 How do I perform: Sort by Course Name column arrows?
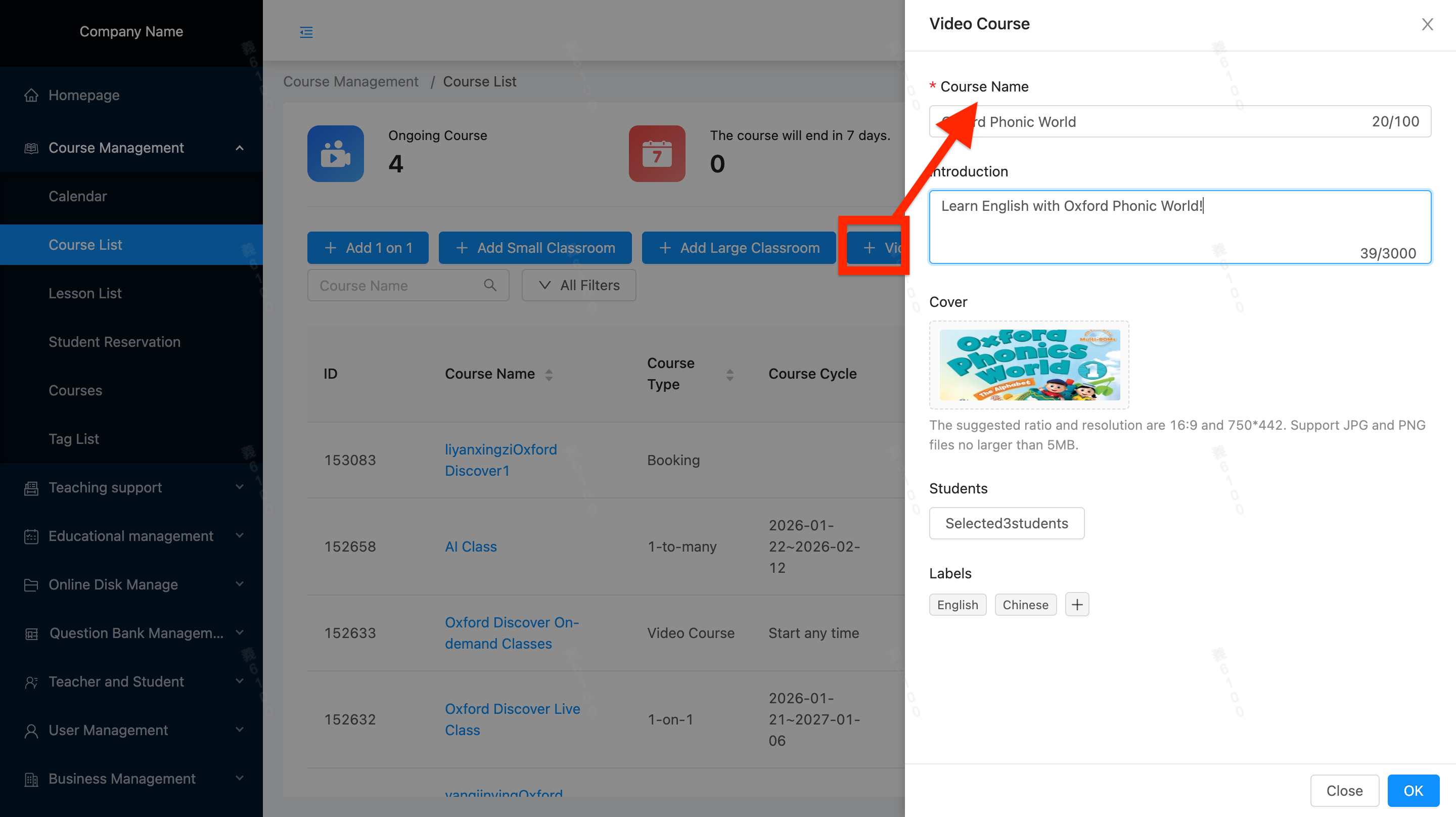[549, 374]
